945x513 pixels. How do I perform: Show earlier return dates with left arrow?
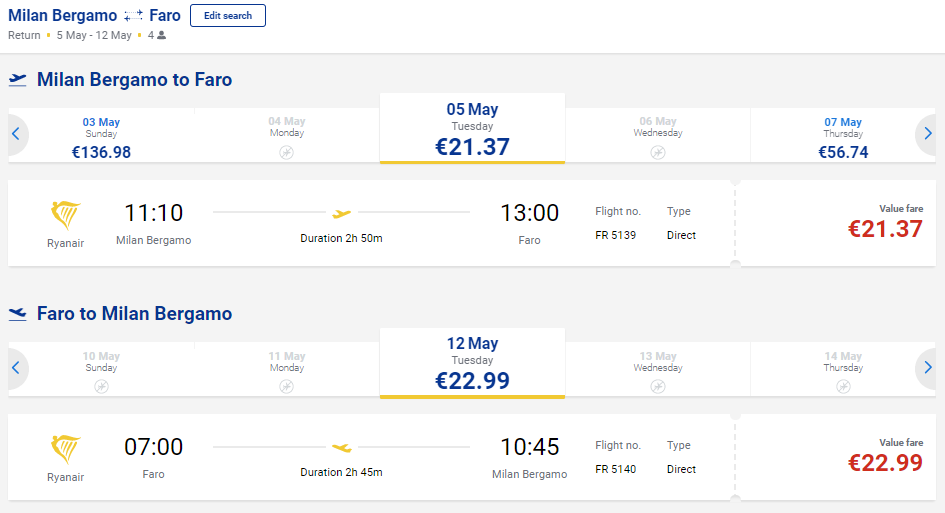16,368
